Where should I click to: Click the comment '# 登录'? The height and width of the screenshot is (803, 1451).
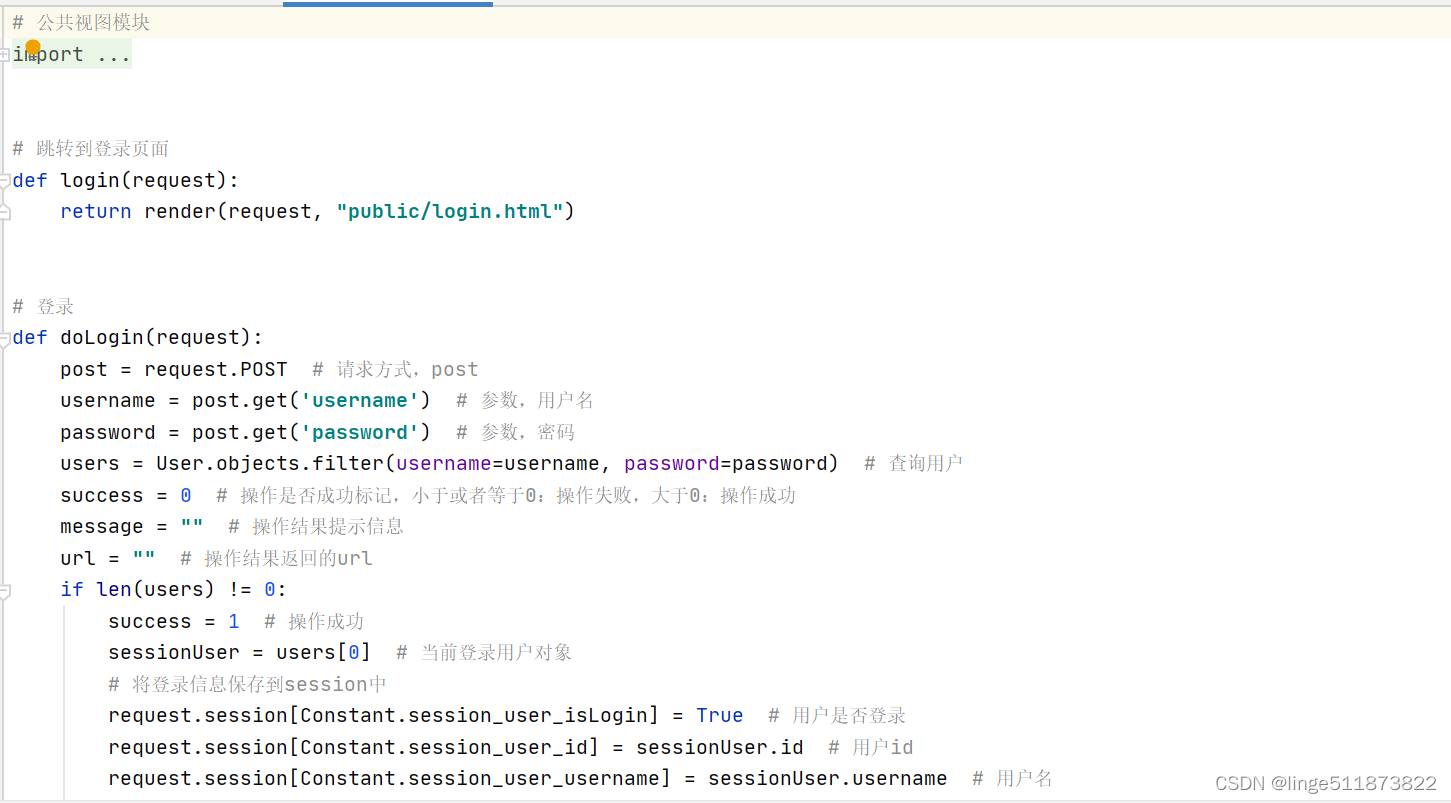point(43,306)
